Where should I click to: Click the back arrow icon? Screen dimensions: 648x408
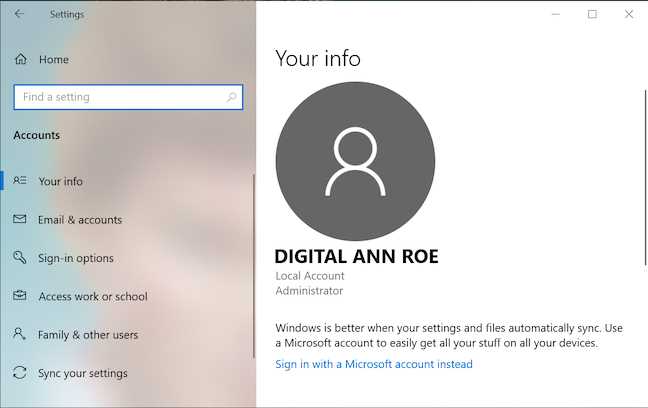tap(19, 14)
